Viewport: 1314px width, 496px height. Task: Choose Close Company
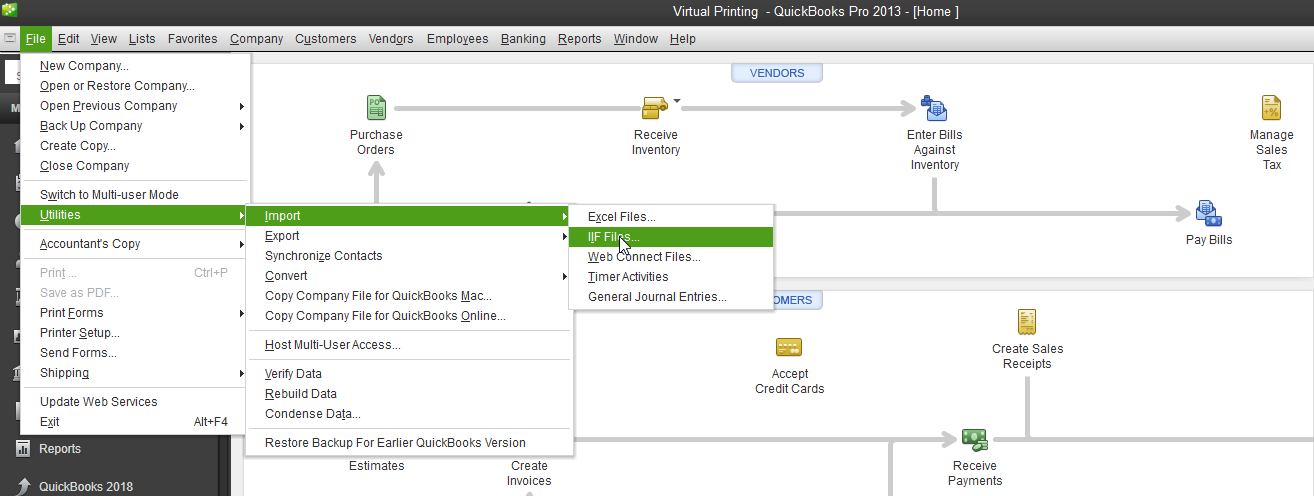[134, 166]
